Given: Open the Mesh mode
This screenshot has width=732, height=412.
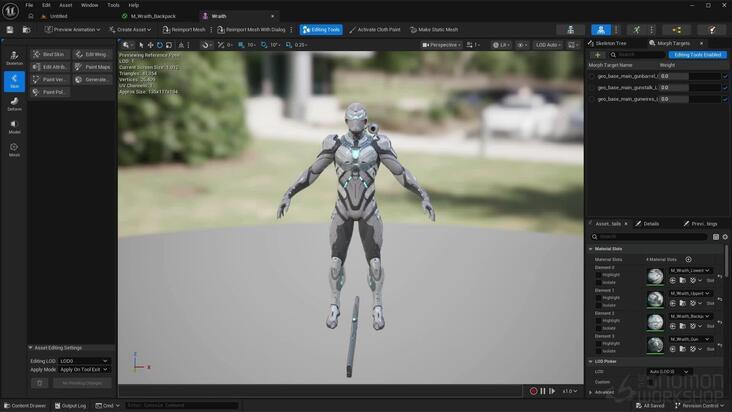Looking at the screenshot, I should 14,149.
